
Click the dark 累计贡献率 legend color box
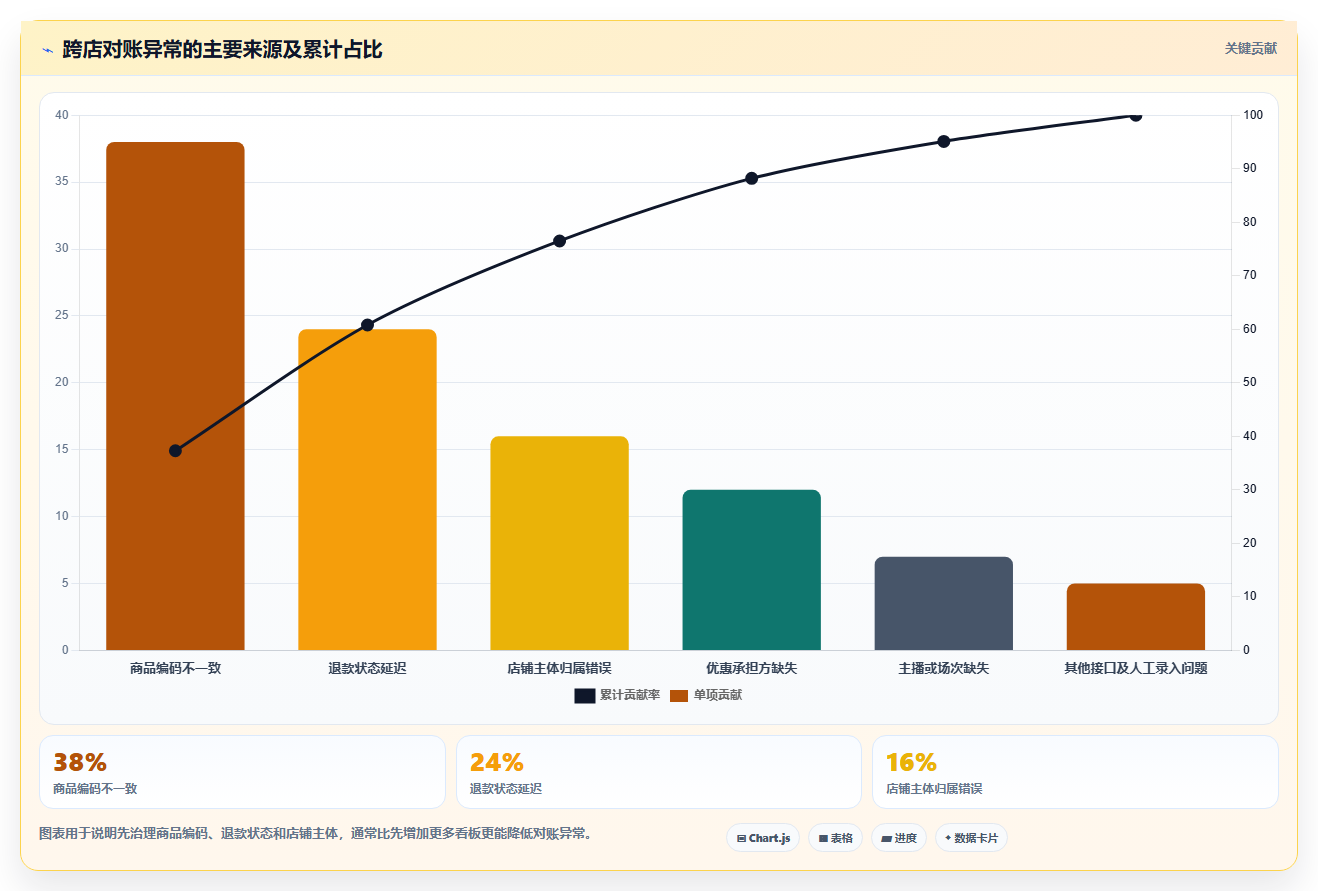[x=584, y=696]
